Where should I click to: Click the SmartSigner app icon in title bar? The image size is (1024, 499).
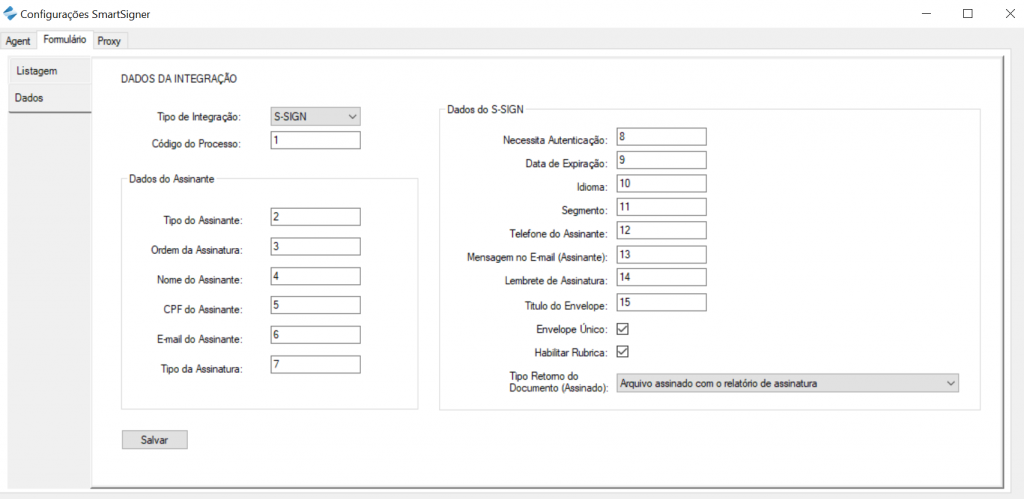coord(10,13)
